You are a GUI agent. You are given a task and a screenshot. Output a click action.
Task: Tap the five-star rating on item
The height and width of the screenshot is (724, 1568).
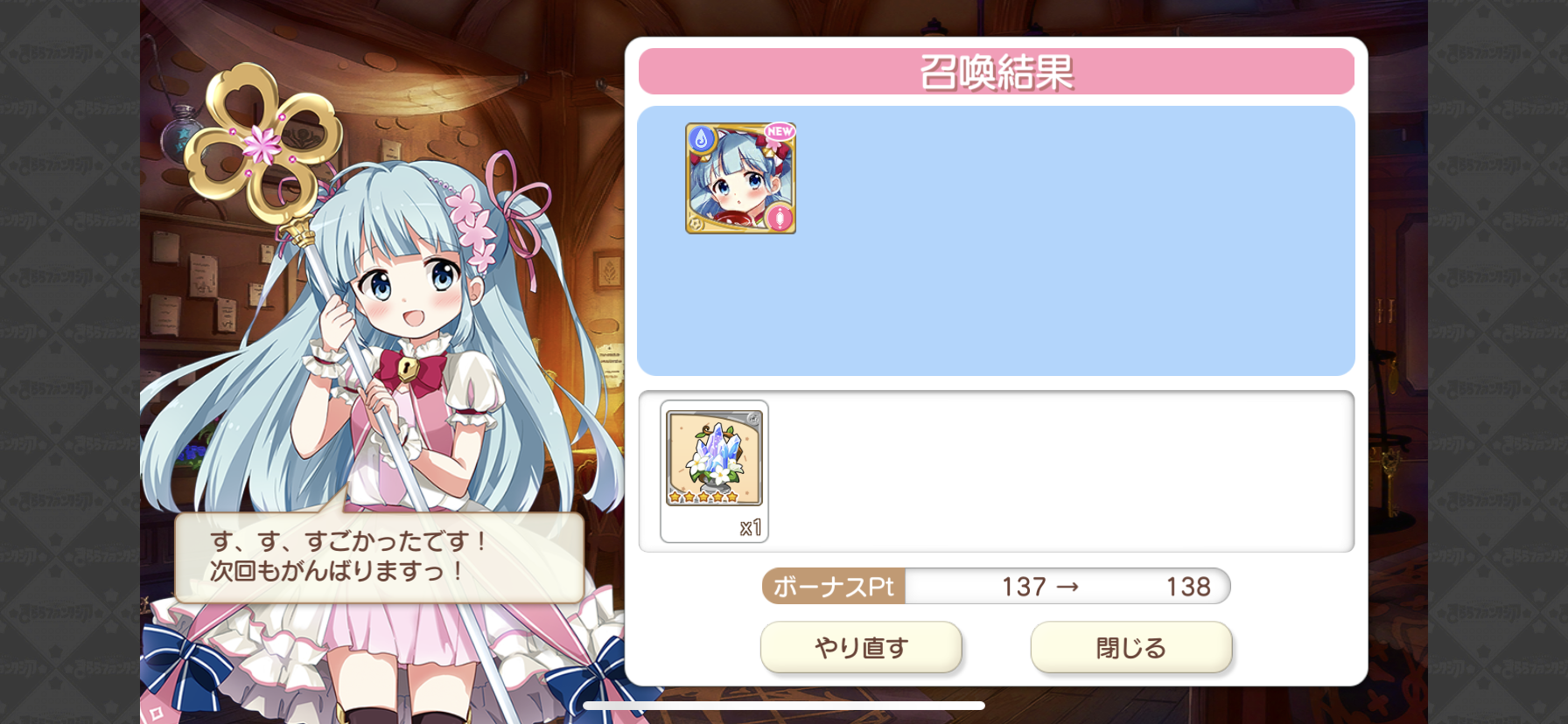coord(703,498)
